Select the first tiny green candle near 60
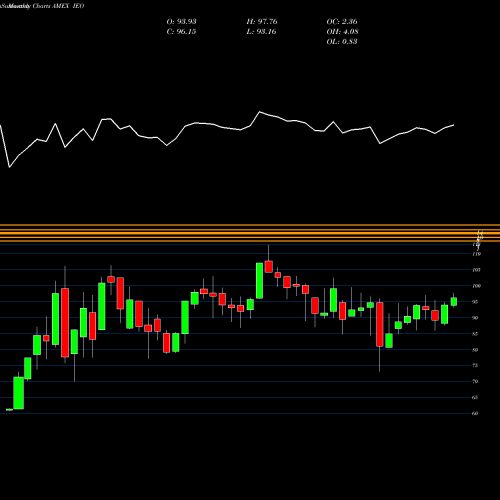The image size is (500, 500). (x=9, y=409)
